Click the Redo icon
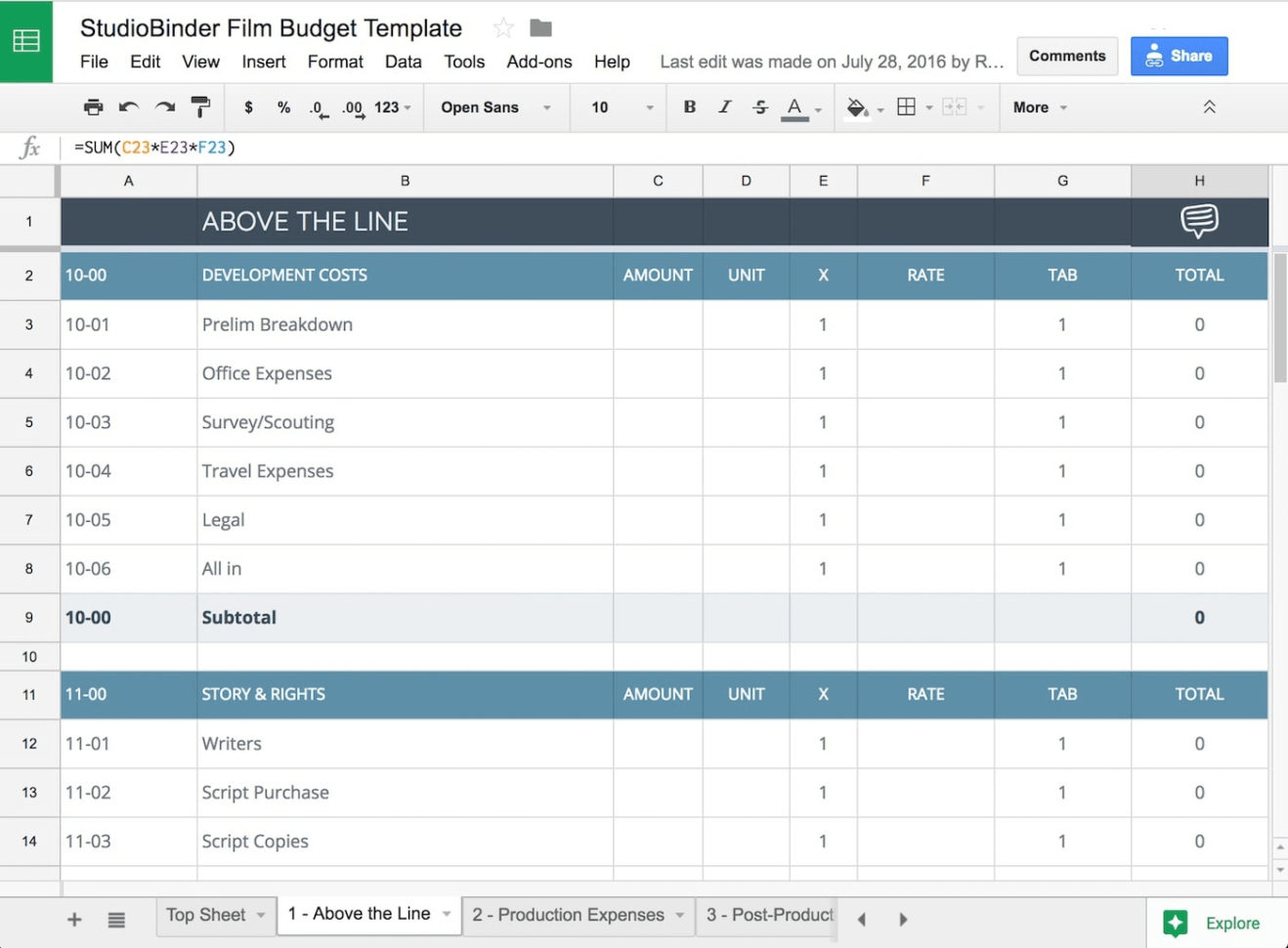This screenshot has width=1288, height=948. 163,108
